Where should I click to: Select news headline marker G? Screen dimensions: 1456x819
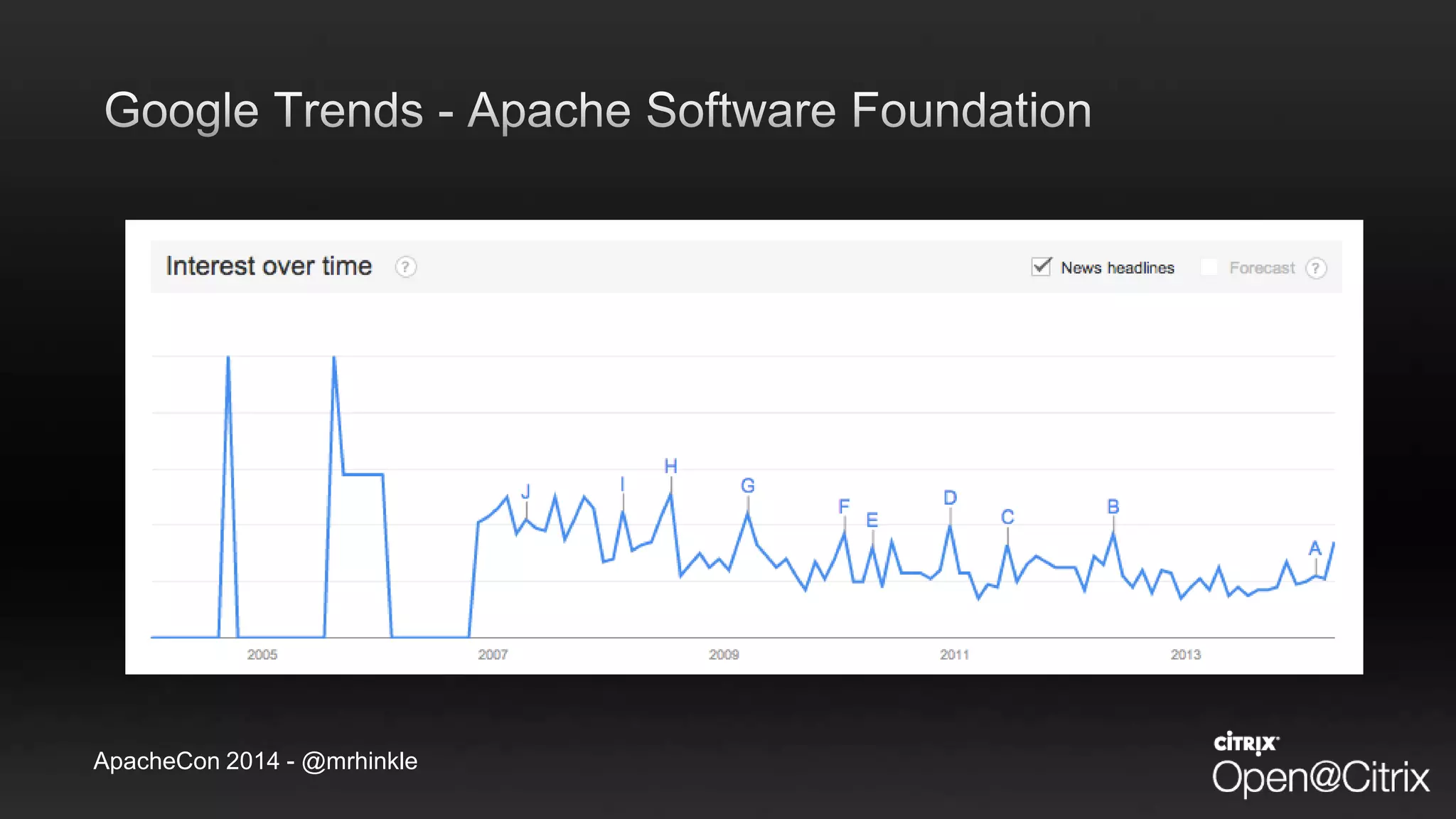pos(748,486)
